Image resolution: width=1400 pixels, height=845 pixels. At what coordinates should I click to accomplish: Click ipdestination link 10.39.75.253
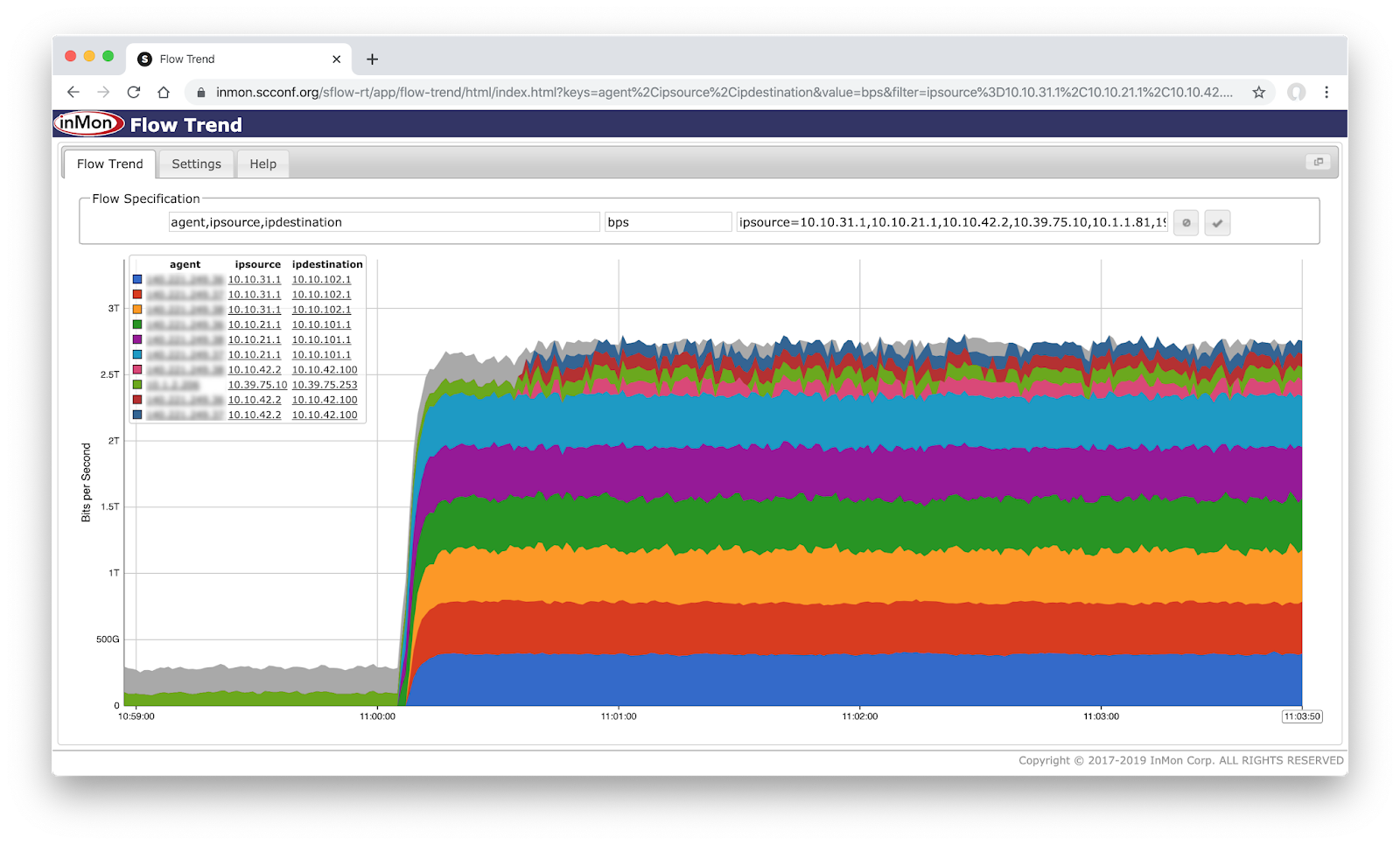click(325, 385)
